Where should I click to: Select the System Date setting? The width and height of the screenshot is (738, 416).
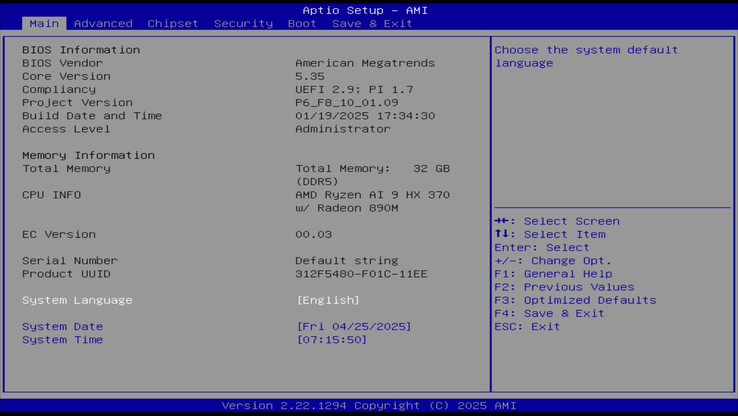(x=63, y=327)
